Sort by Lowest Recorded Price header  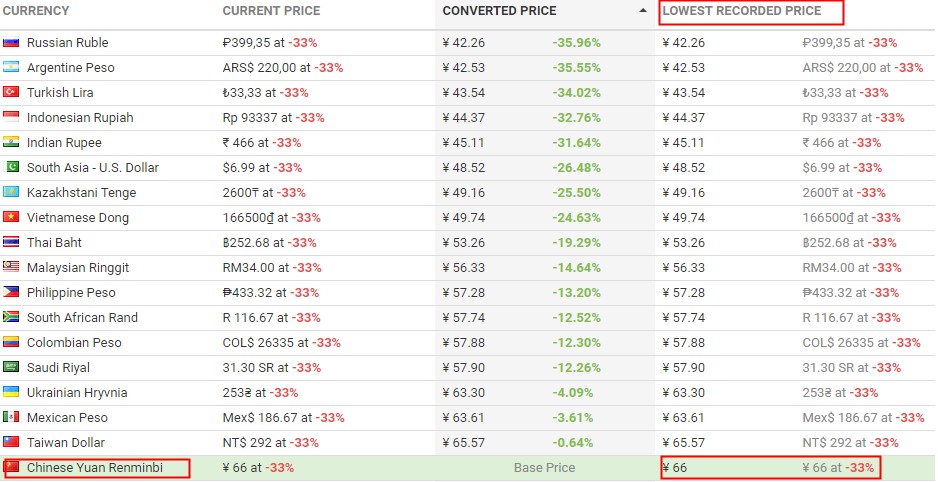(741, 11)
